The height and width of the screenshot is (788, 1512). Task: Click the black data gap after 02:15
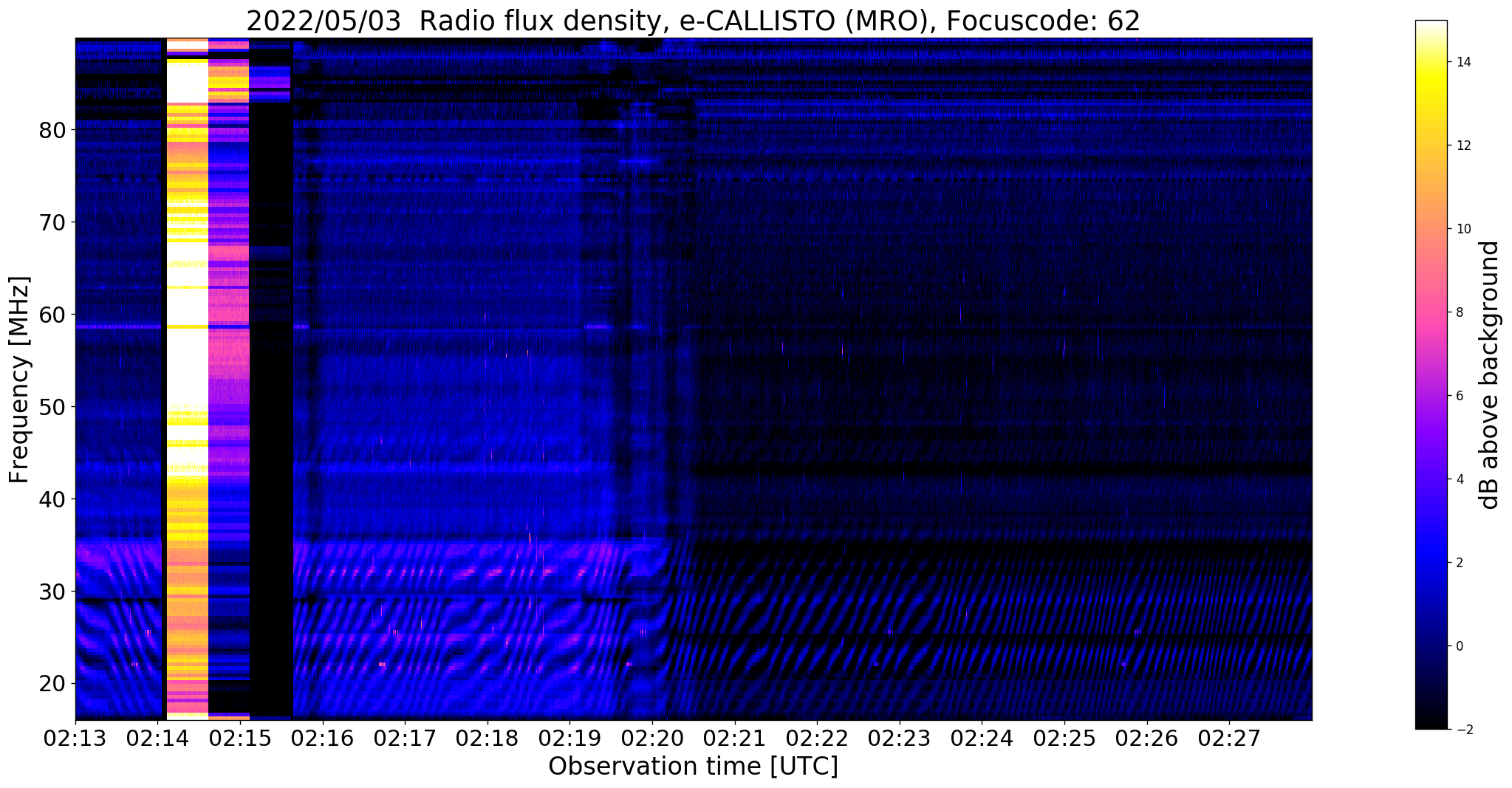[x=271, y=379]
